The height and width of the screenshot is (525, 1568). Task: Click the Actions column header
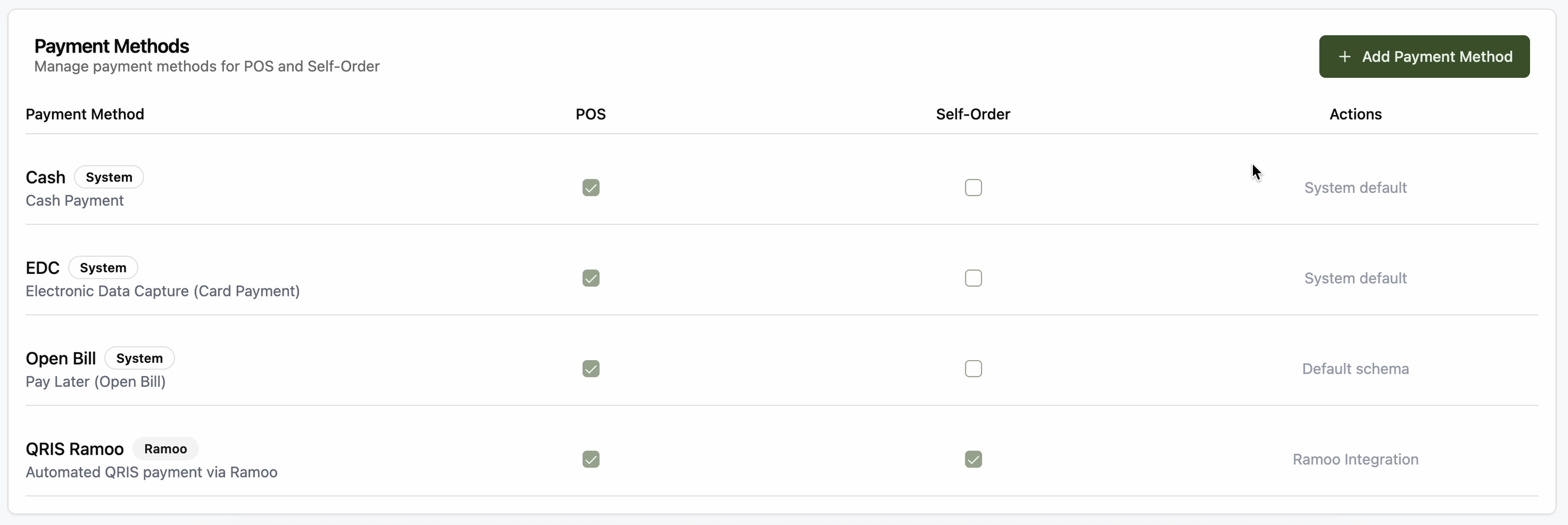tap(1355, 114)
